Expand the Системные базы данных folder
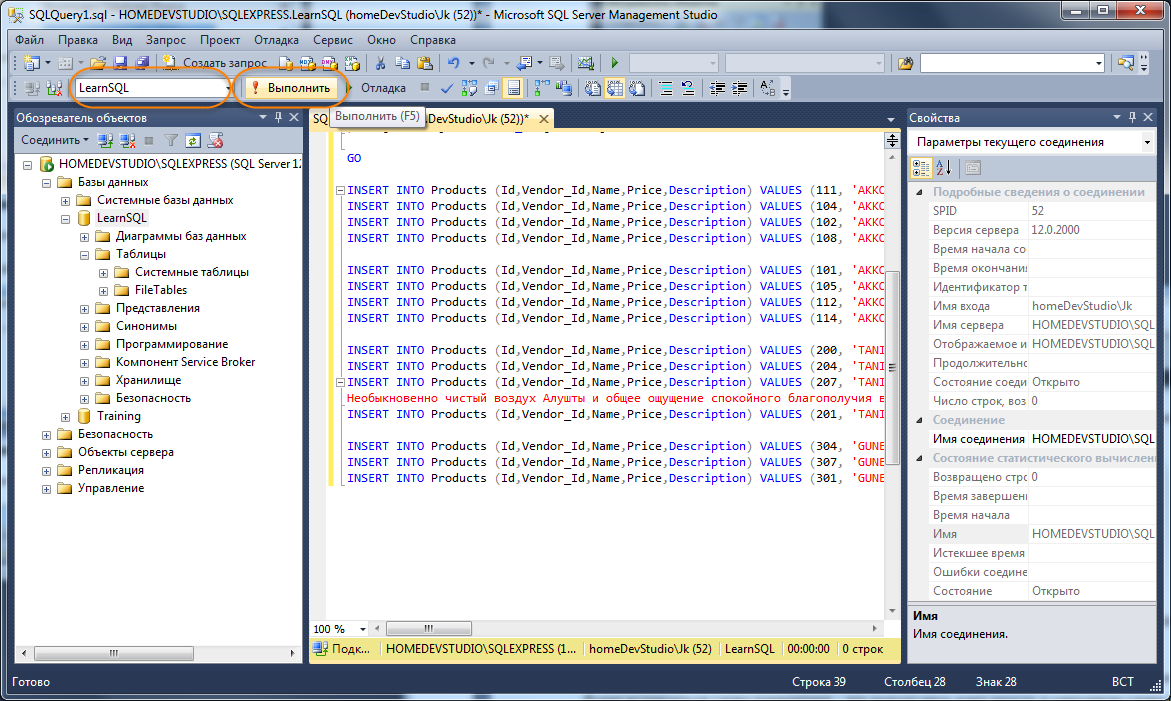The width and height of the screenshot is (1171, 701). 65,201
